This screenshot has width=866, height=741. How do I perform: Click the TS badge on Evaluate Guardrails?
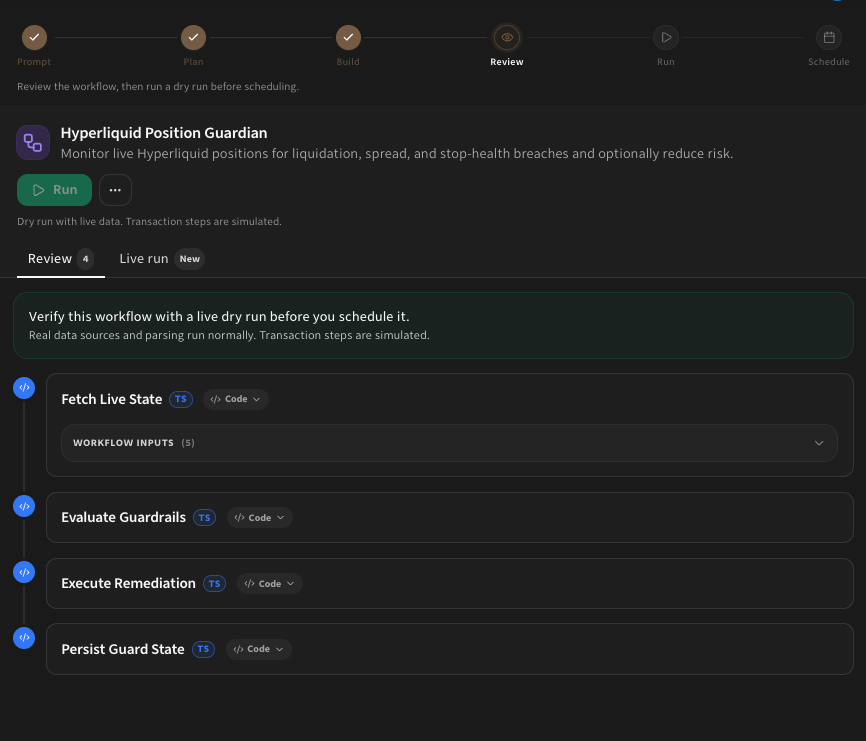tap(204, 517)
